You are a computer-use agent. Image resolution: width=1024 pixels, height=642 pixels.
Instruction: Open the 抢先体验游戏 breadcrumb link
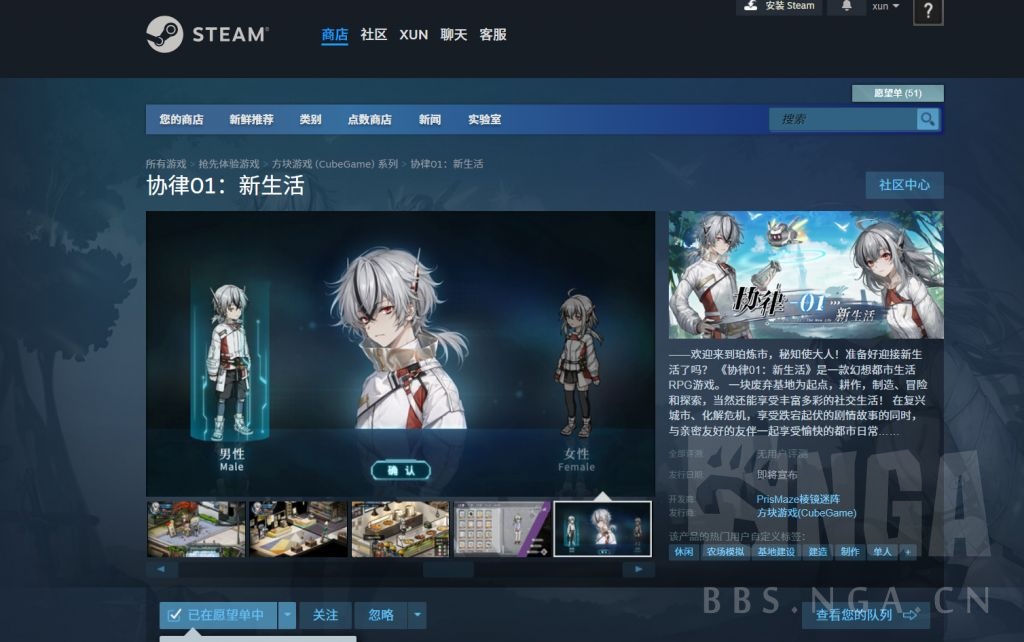(229, 164)
